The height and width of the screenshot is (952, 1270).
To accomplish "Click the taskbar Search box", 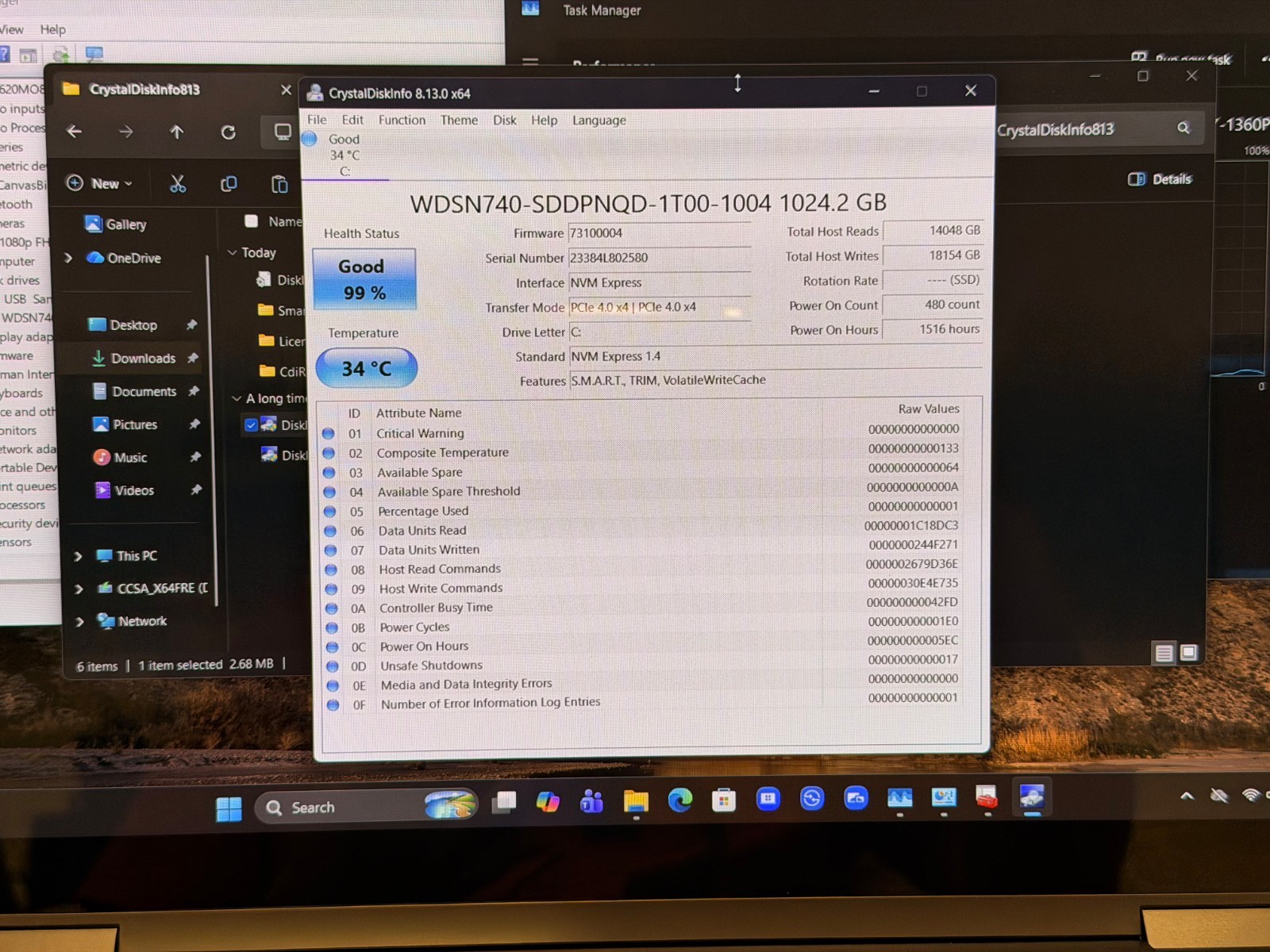I will pyautogui.click(x=368, y=807).
